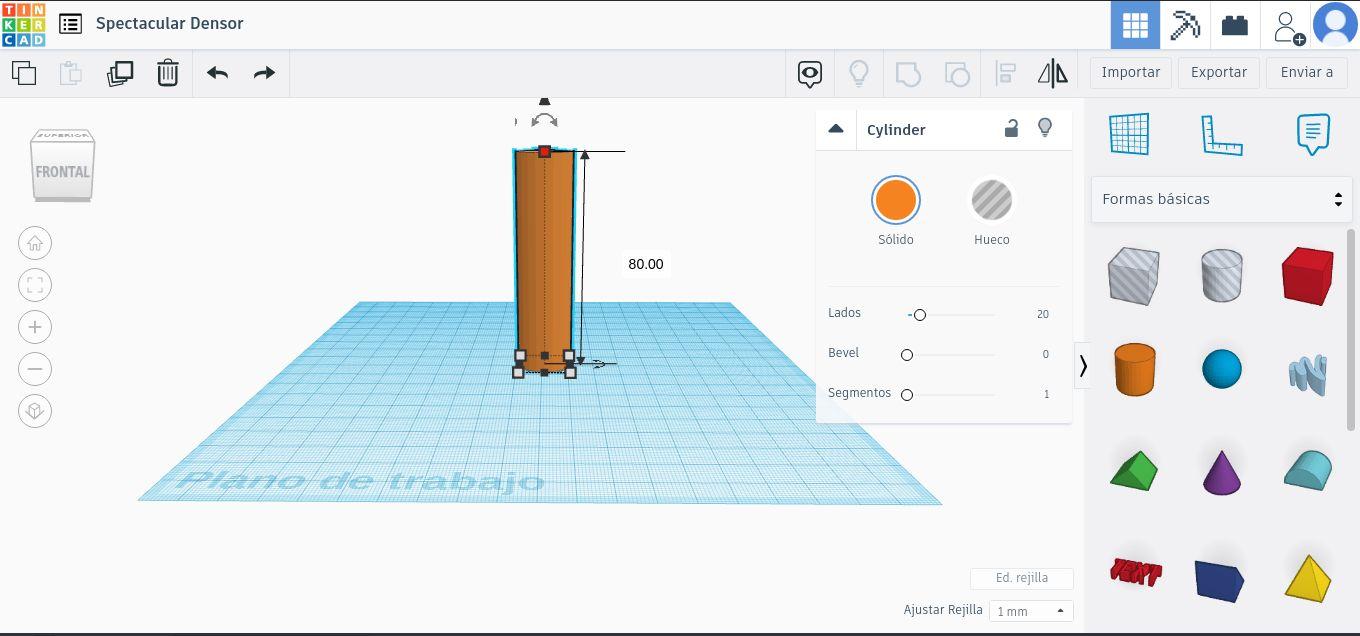Pick the blue sphere shape
Screen dimensions: 1360x636
pos(1221,369)
